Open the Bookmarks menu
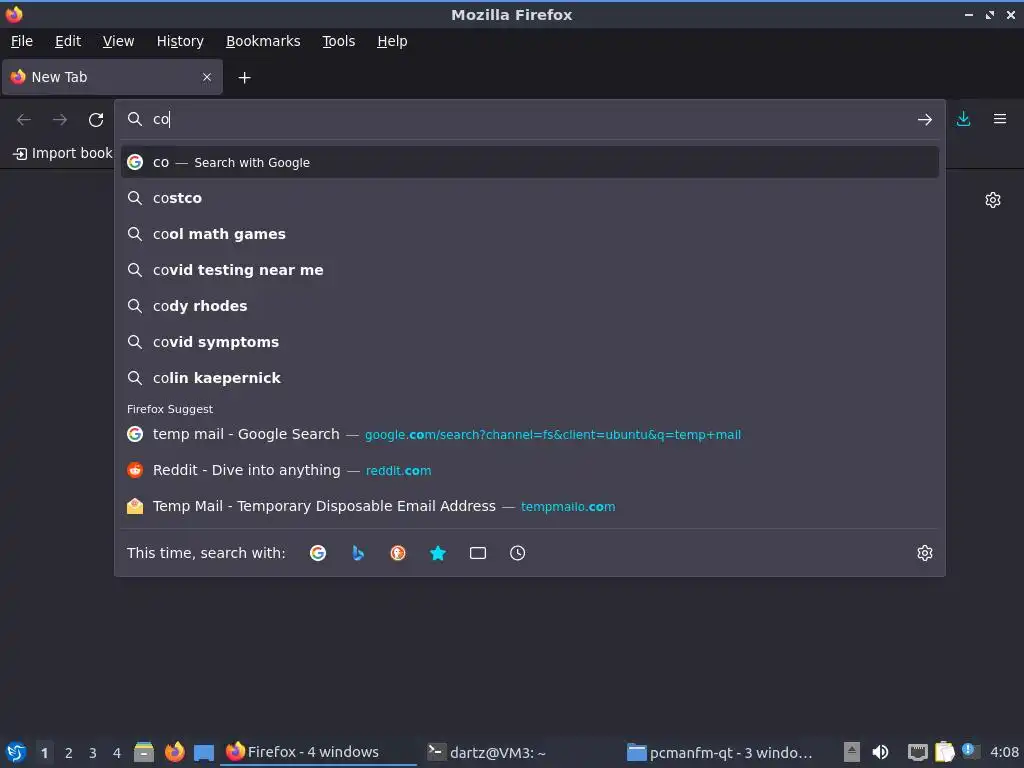Image resolution: width=1024 pixels, height=768 pixels. tap(263, 41)
